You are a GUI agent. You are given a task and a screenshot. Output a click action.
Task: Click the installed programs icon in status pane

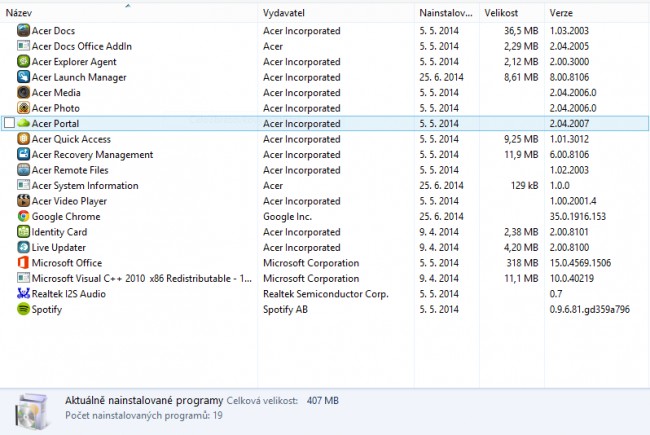pos(32,411)
